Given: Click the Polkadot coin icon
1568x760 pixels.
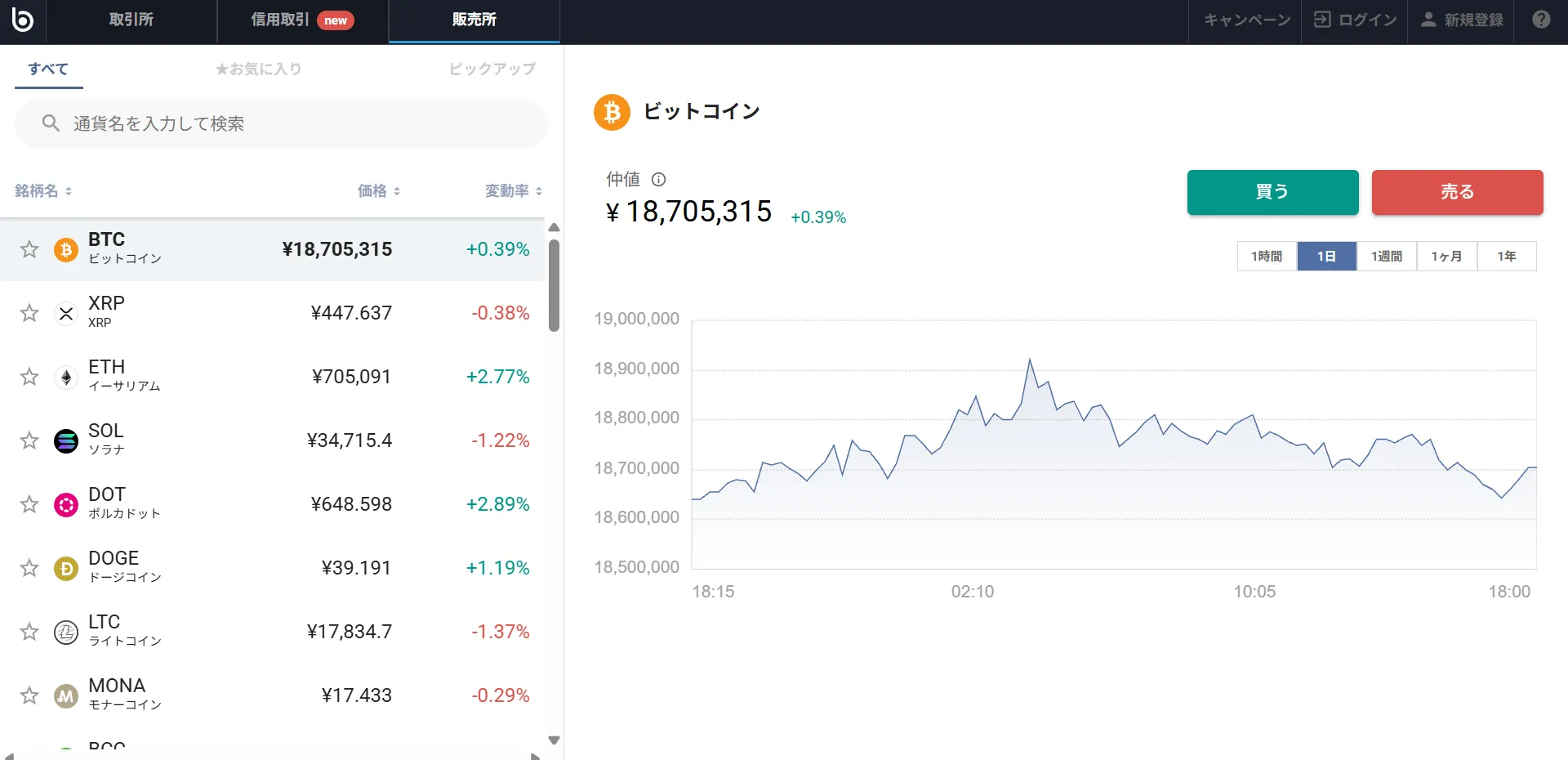Looking at the screenshot, I should pos(66,504).
